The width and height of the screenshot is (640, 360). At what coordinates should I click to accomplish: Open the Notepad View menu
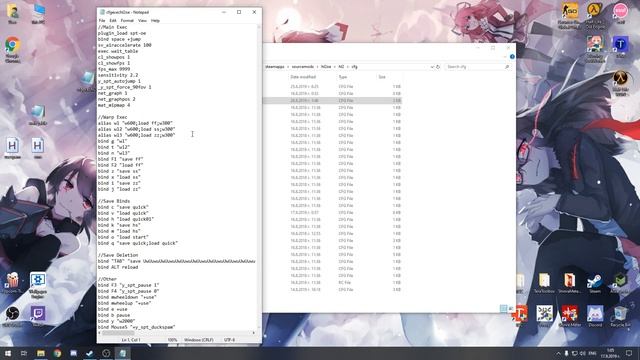(142, 20)
